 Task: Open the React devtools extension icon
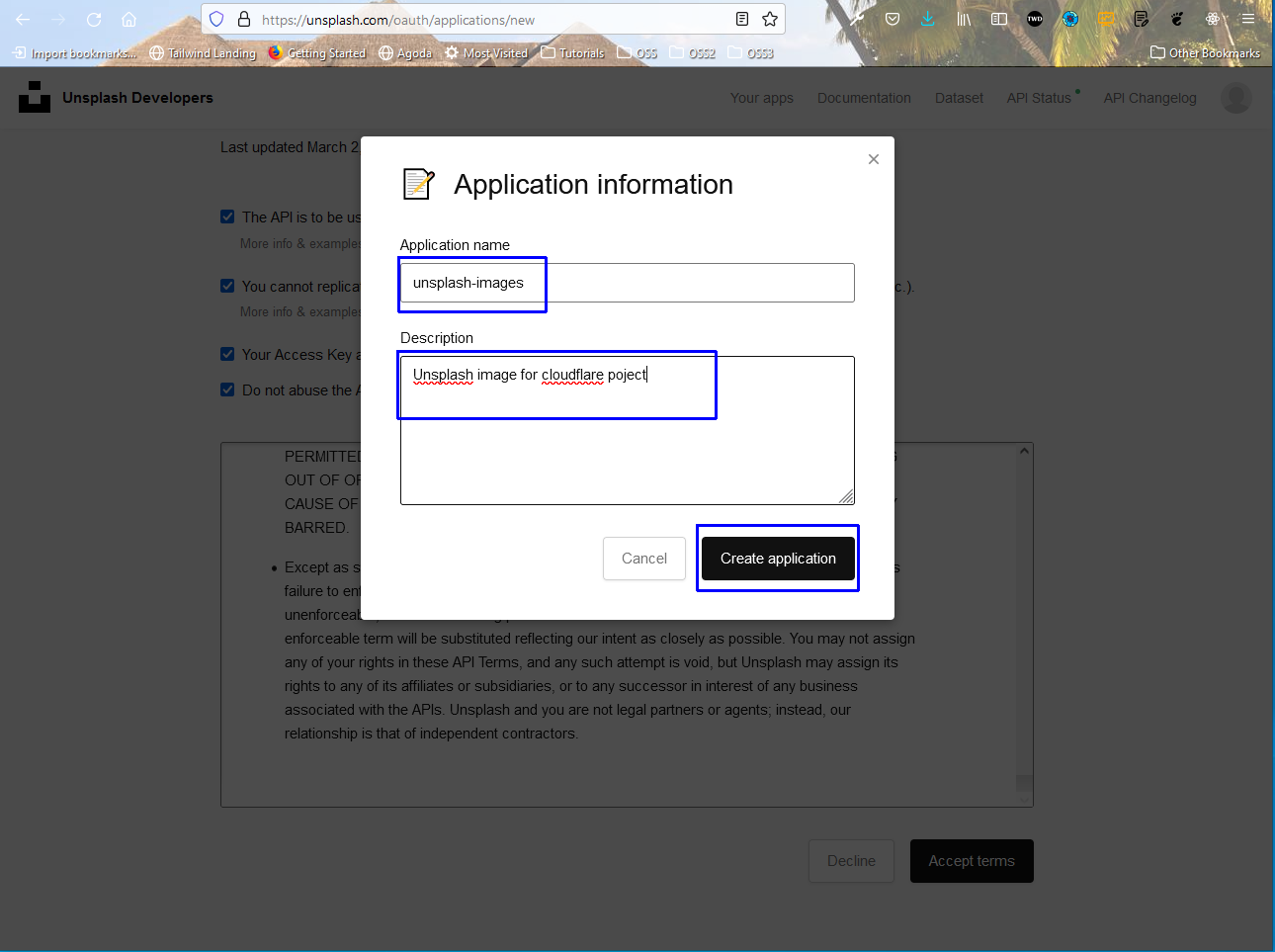[x=1213, y=19]
